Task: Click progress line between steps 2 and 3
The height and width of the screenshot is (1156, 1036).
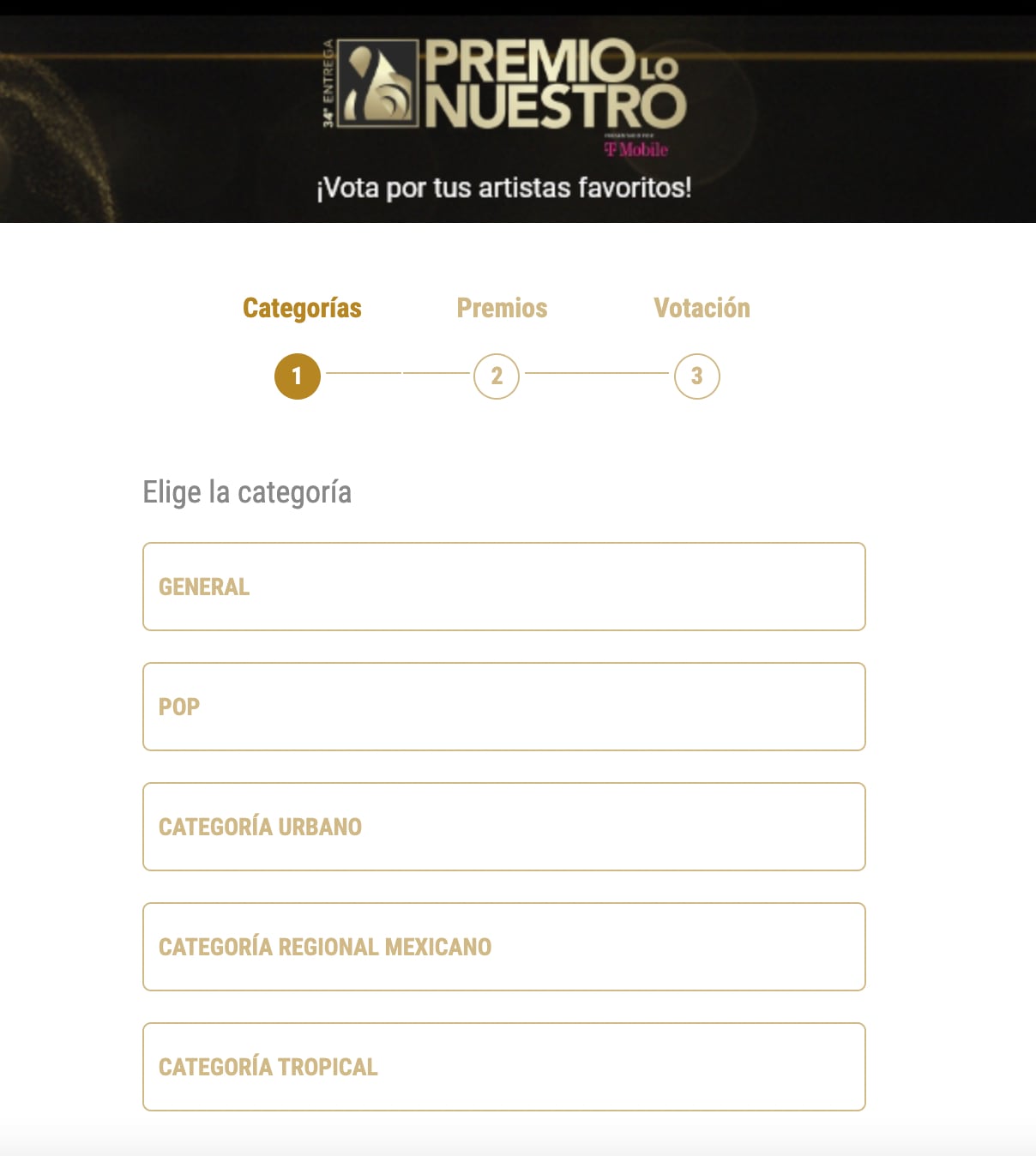Action: 596,373
